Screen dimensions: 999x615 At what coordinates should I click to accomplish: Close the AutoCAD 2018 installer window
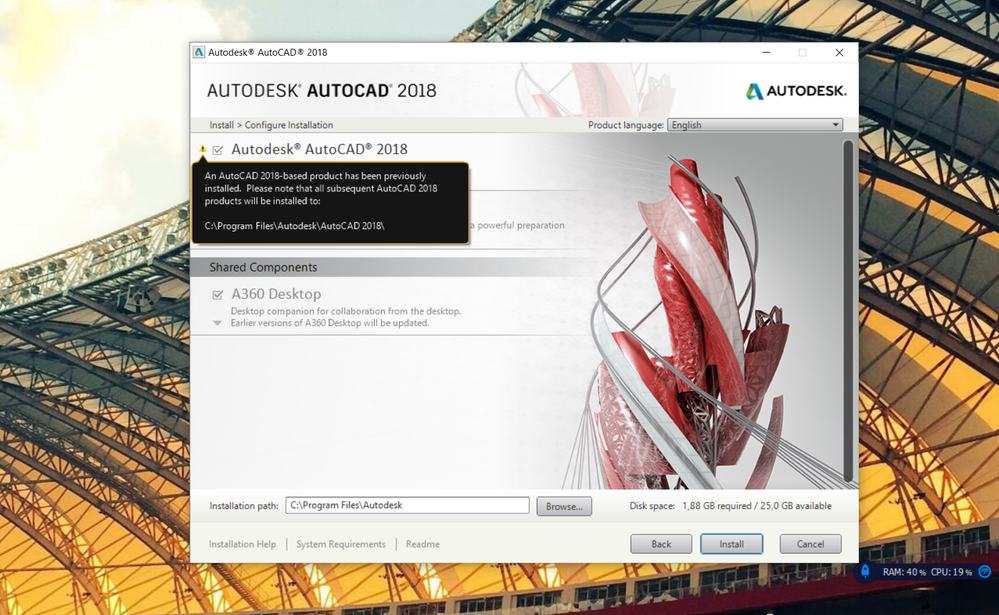coord(839,53)
